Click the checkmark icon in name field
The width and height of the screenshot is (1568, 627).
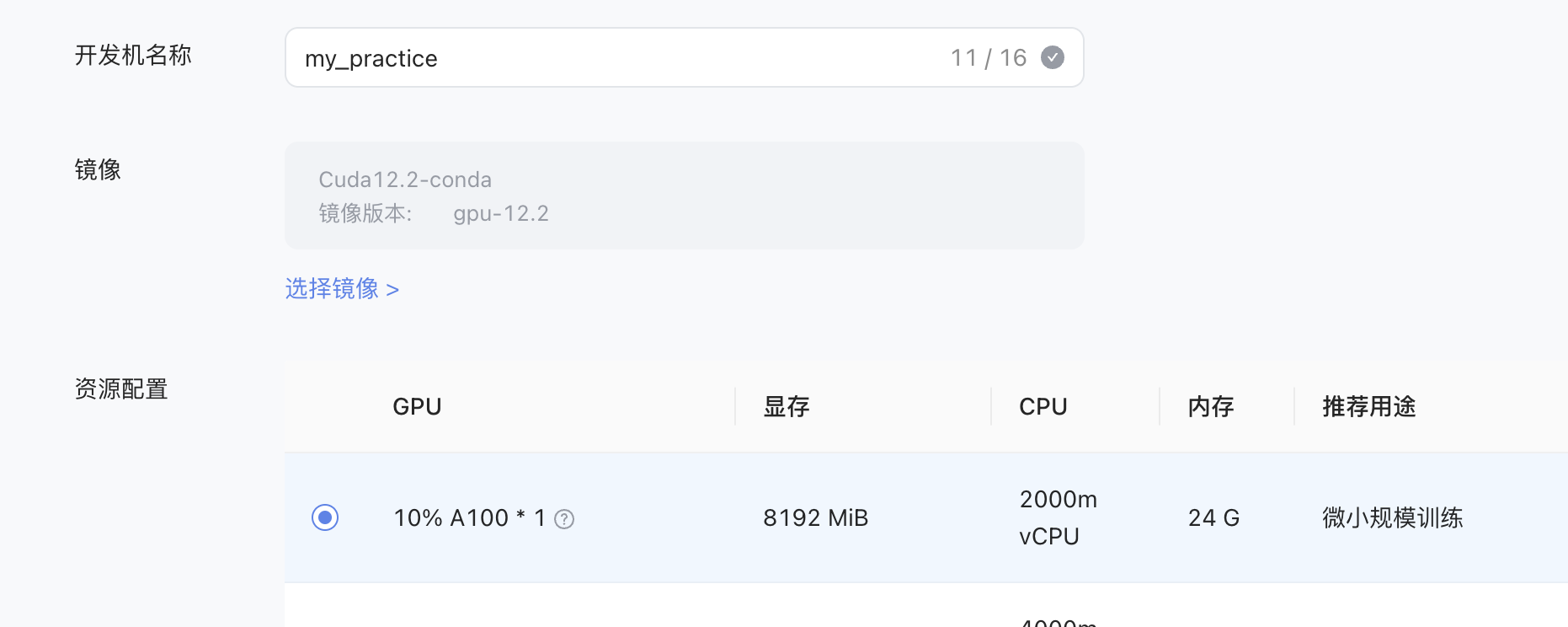pos(1053,57)
